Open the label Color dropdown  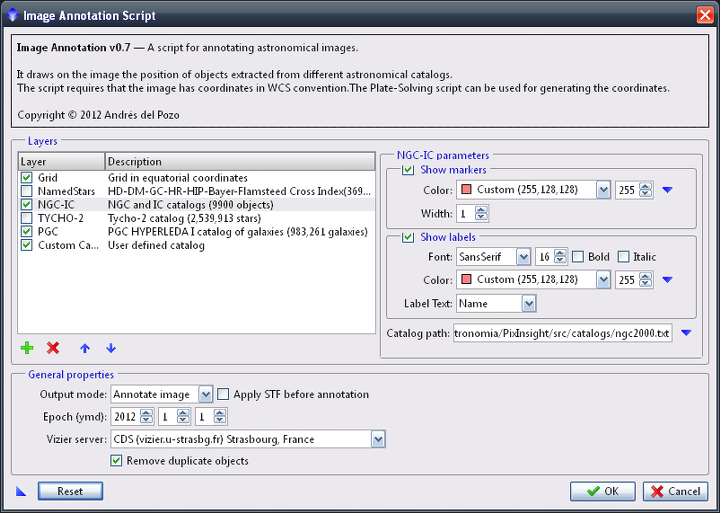point(603,280)
